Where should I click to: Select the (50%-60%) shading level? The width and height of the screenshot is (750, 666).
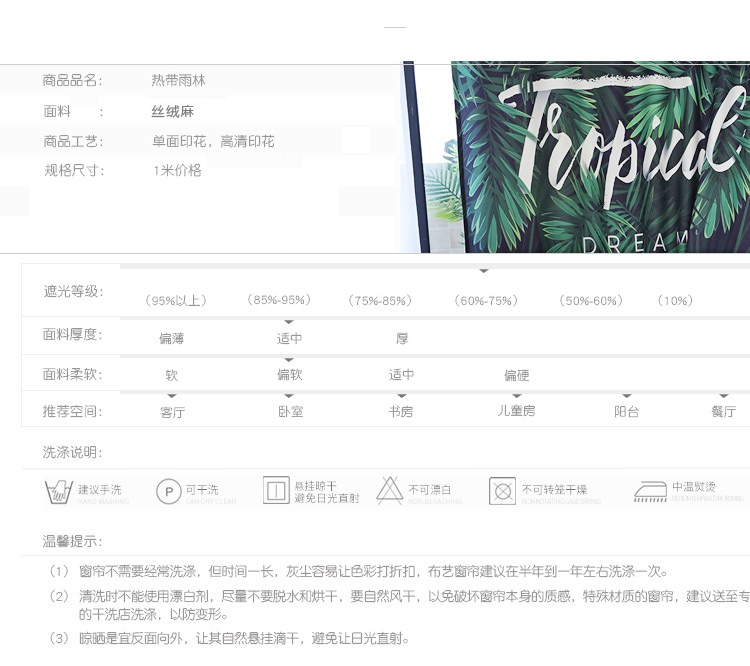tap(591, 300)
